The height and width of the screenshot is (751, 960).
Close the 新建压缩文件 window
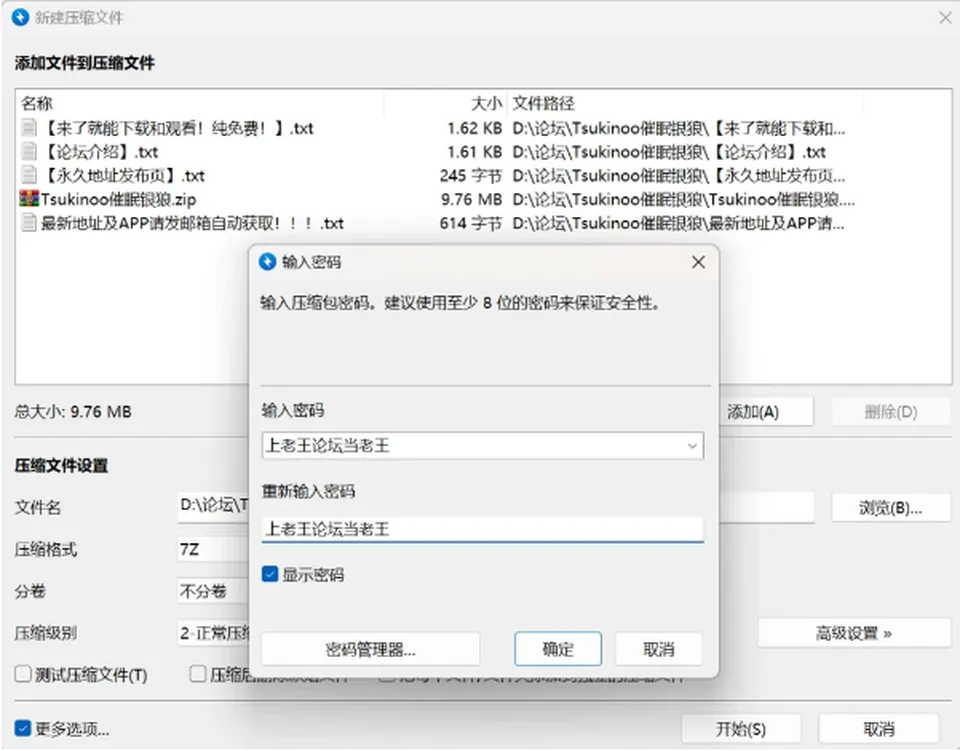pyautogui.click(x=945, y=18)
